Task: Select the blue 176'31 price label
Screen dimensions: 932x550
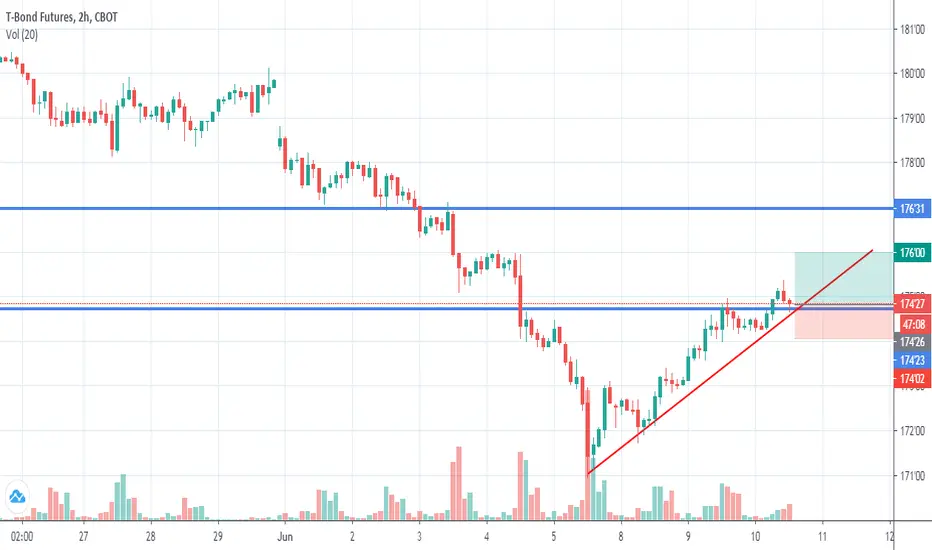Action: coord(912,209)
